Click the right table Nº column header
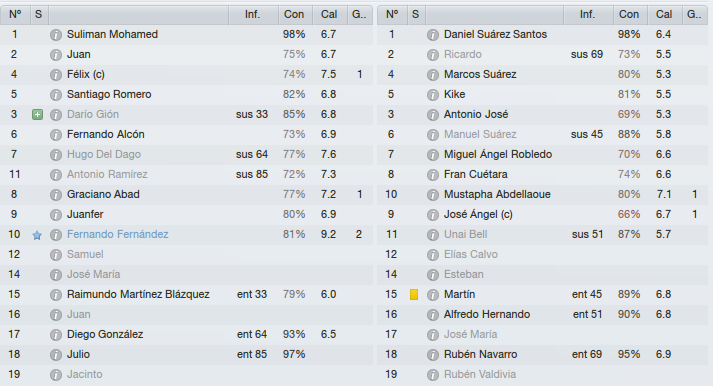The image size is (713, 386). (392, 15)
